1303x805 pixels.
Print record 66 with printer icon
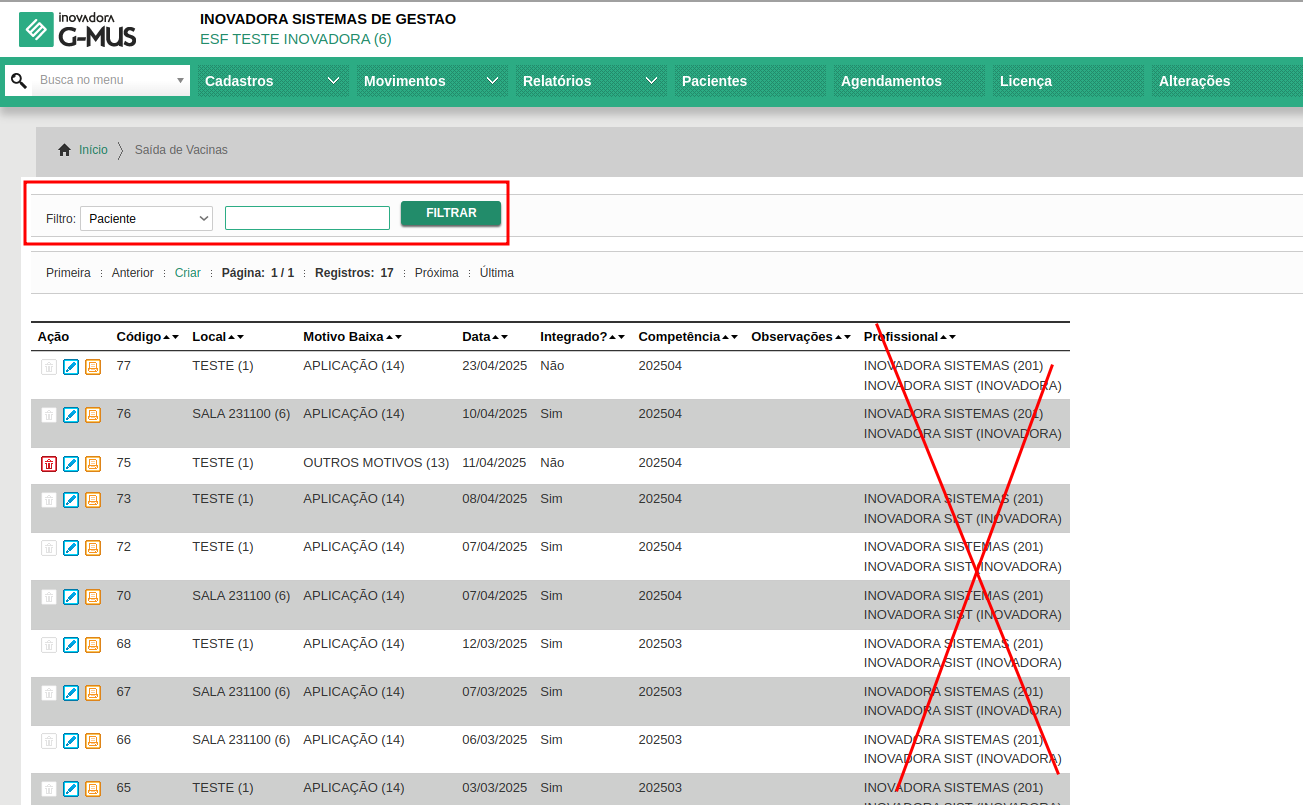click(x=93, y=741)
